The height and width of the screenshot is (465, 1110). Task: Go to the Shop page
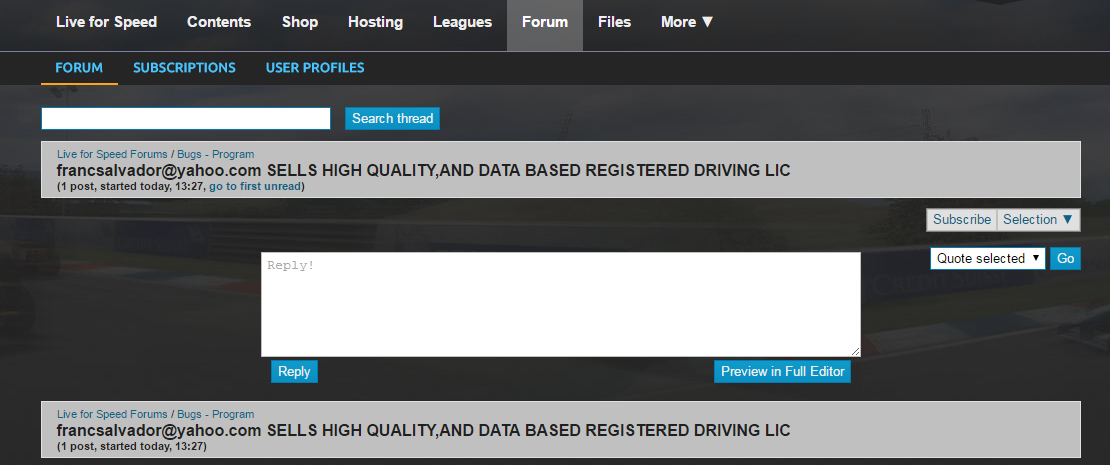(x=299, y=22)
